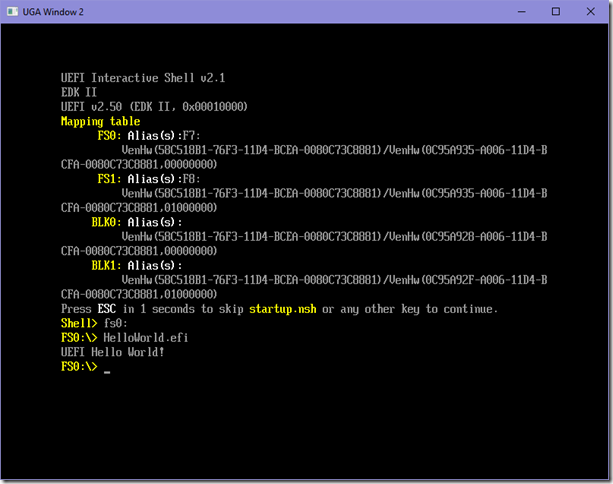Click the 'fs0:' command text
This screenshot has height=484, width=613.
[x=115, y=324]
